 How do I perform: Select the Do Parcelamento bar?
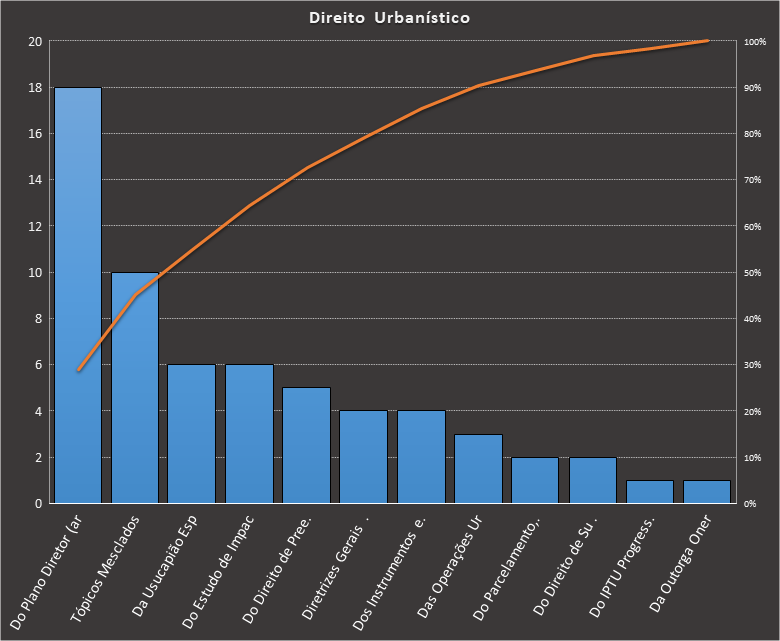point(535,480)
